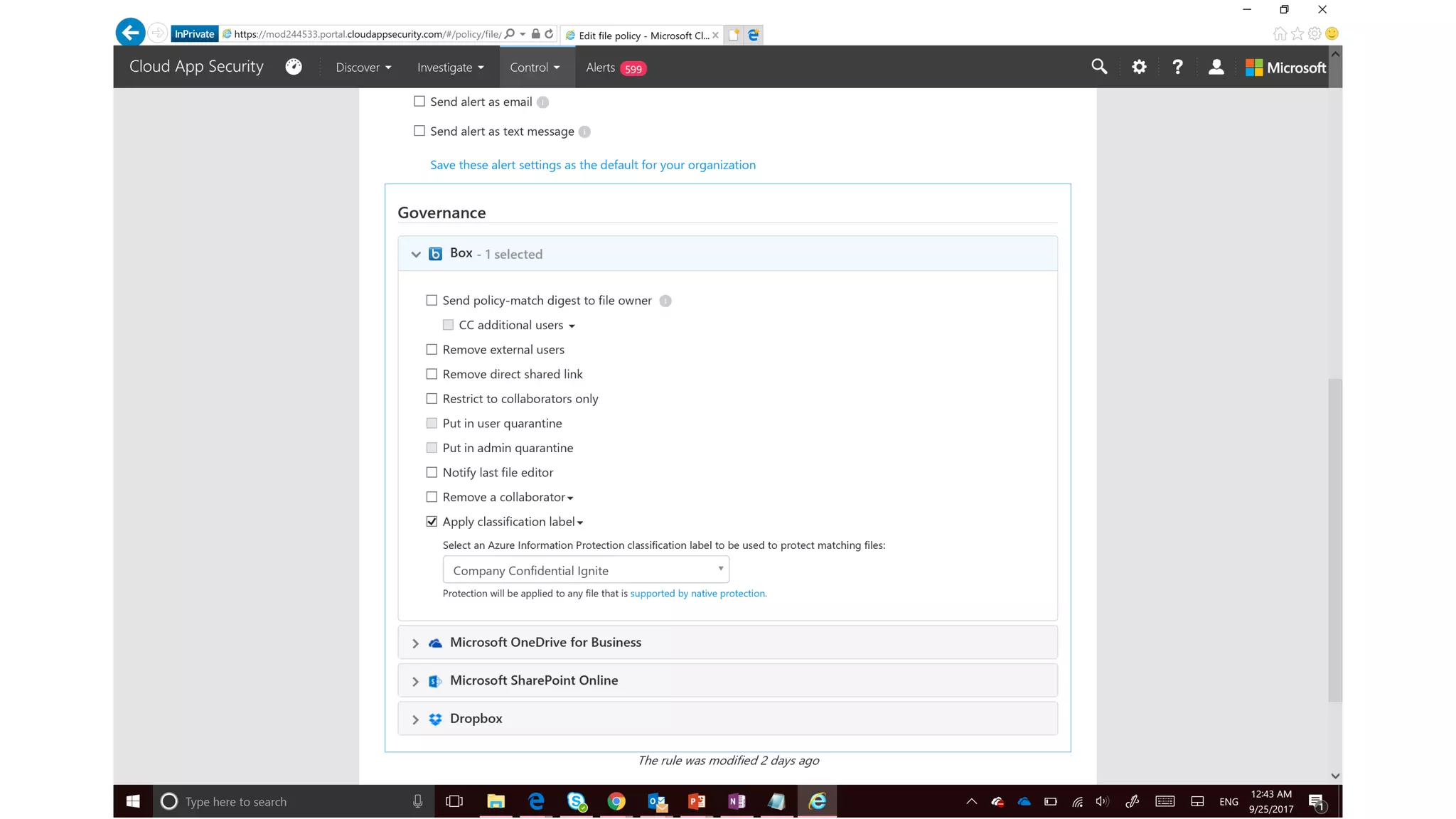Image resolution: width=1456 pixels, height=819 pixels.
Task: Open the Discover menu
Action: click(x=363, y=68)
